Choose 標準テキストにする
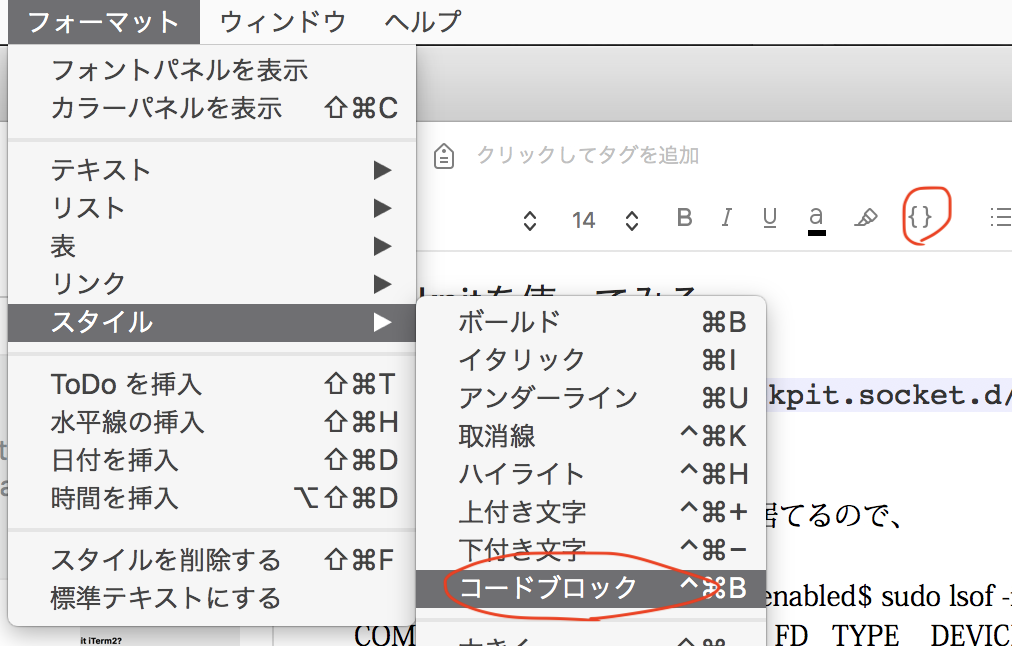 point(212,598)
